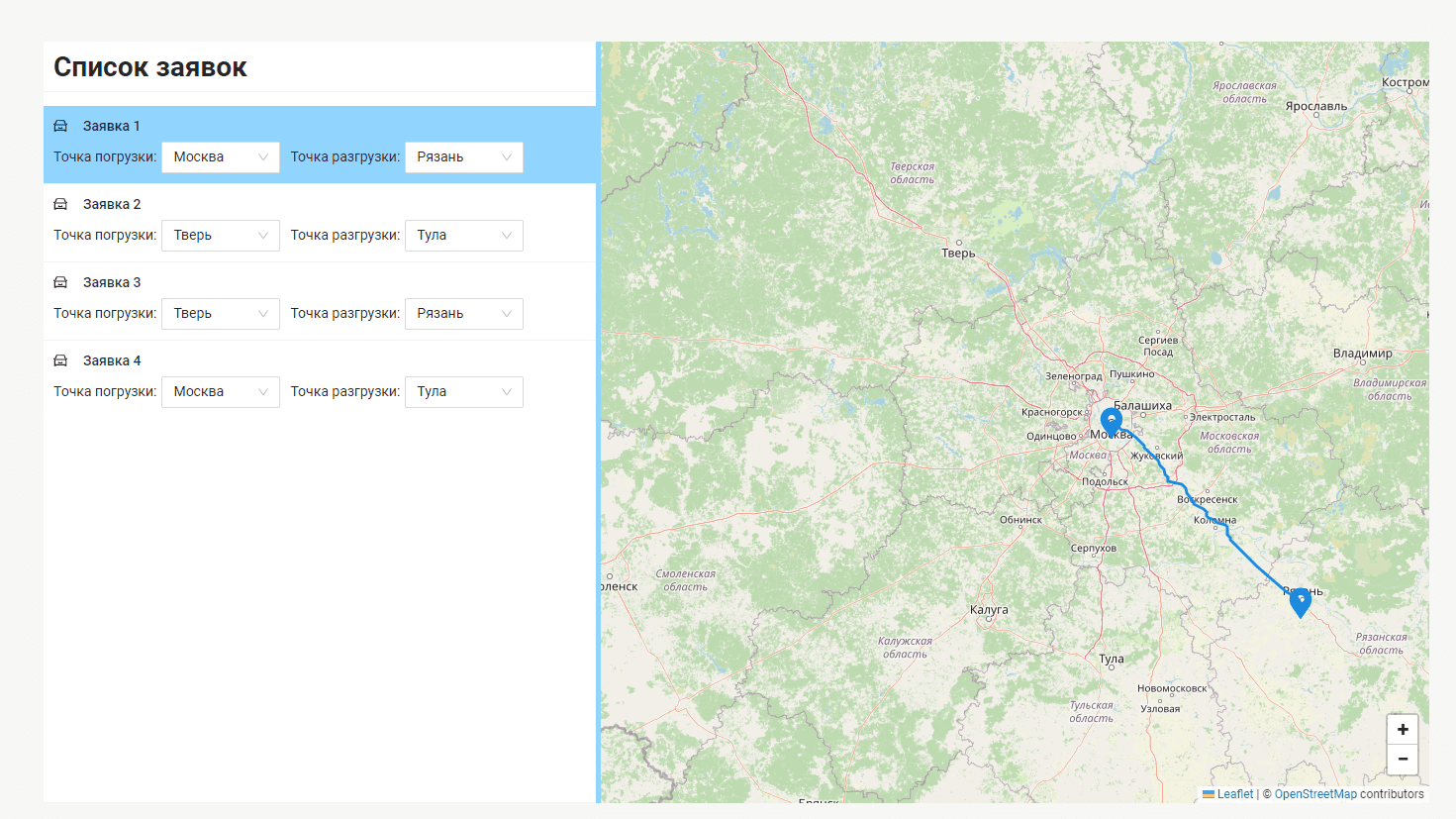Click the car icon beside Заявка 2
Viewport: 1456px width, 819px height.
(60, 204)
